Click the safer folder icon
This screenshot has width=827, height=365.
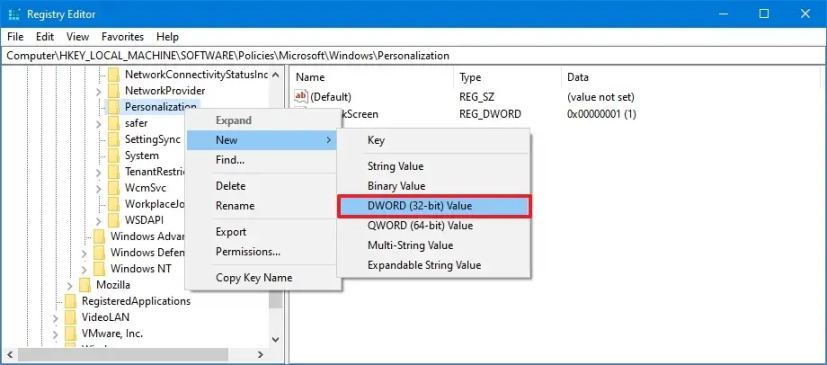[114, 123]
